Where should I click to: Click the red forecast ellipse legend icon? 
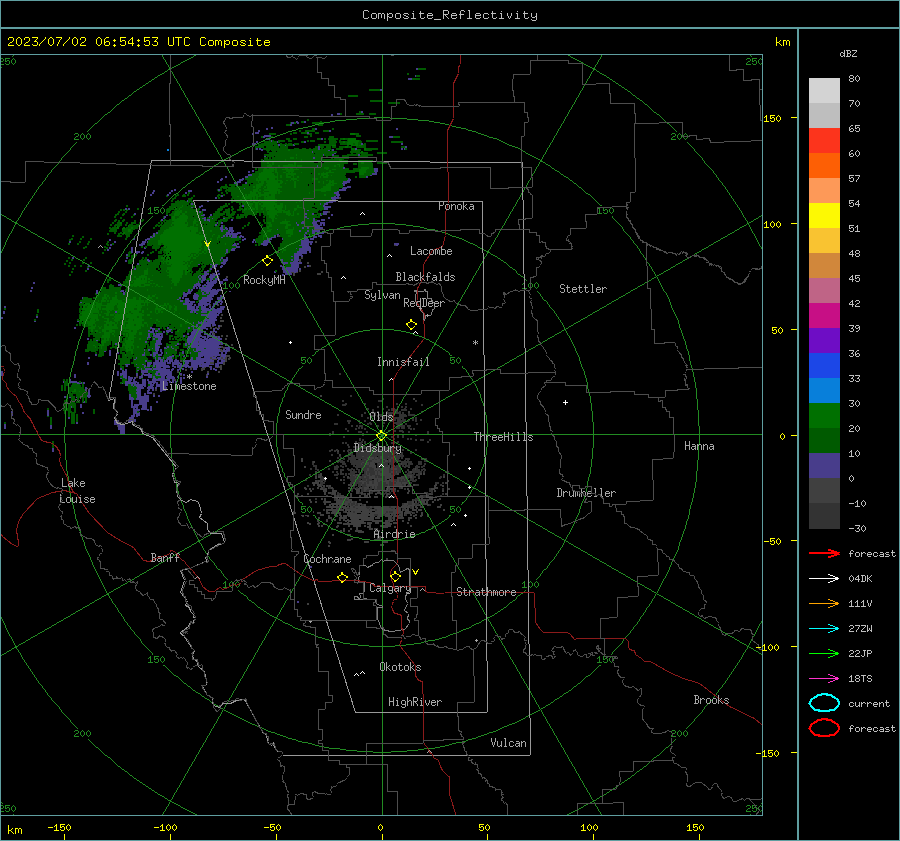[824, 728]
